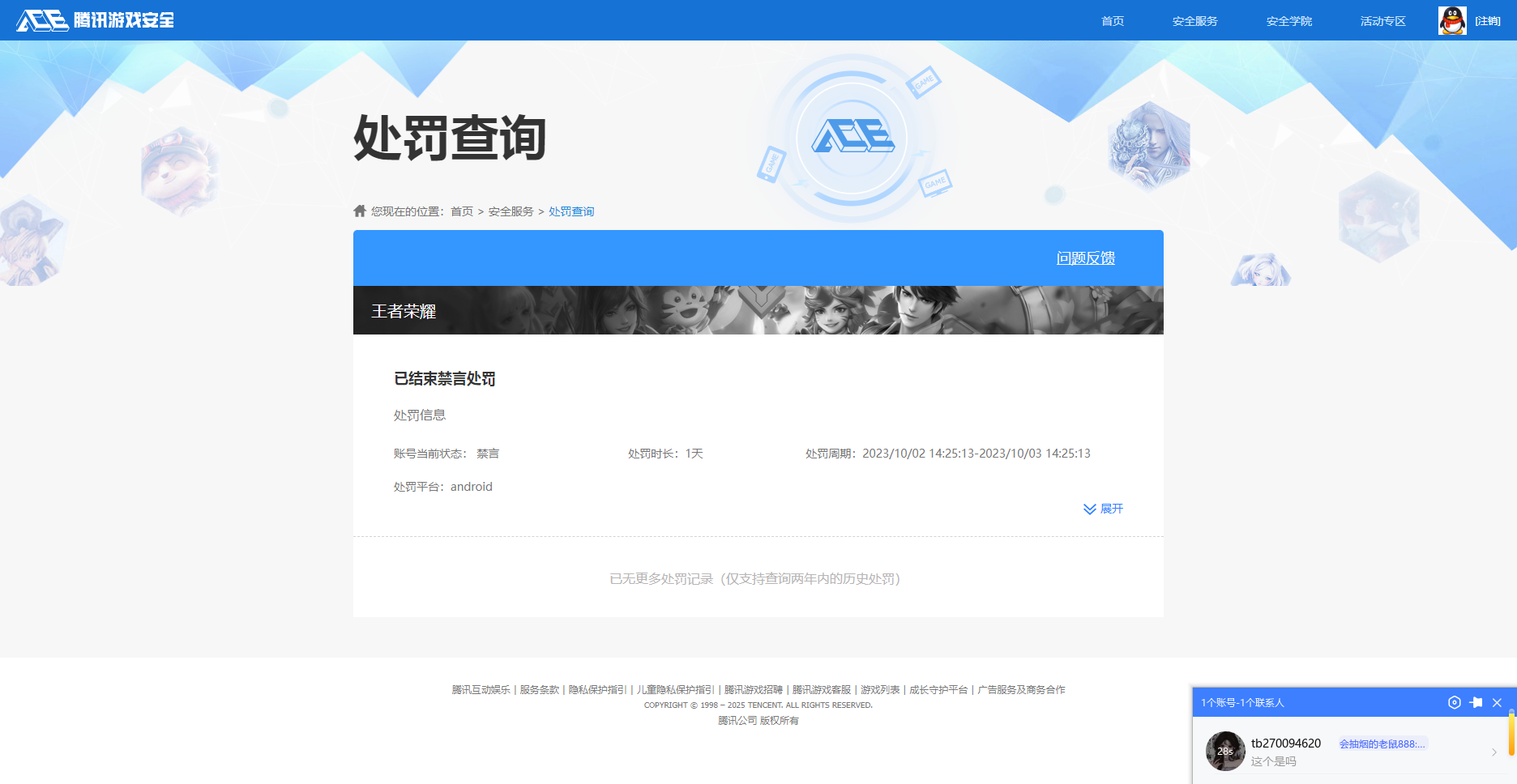Open the 首页 navigation menu item

(x=1113, y=21)
